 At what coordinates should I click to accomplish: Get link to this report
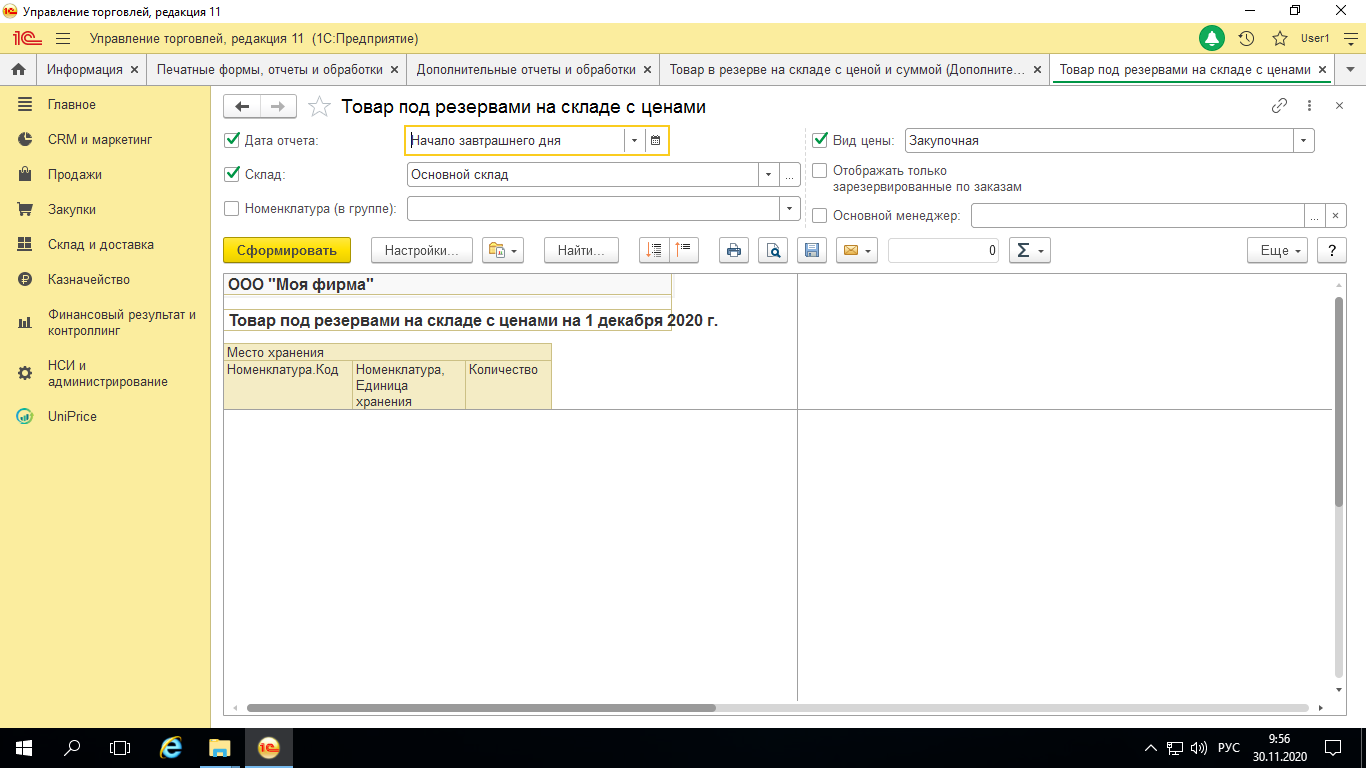coord(1279,106)
